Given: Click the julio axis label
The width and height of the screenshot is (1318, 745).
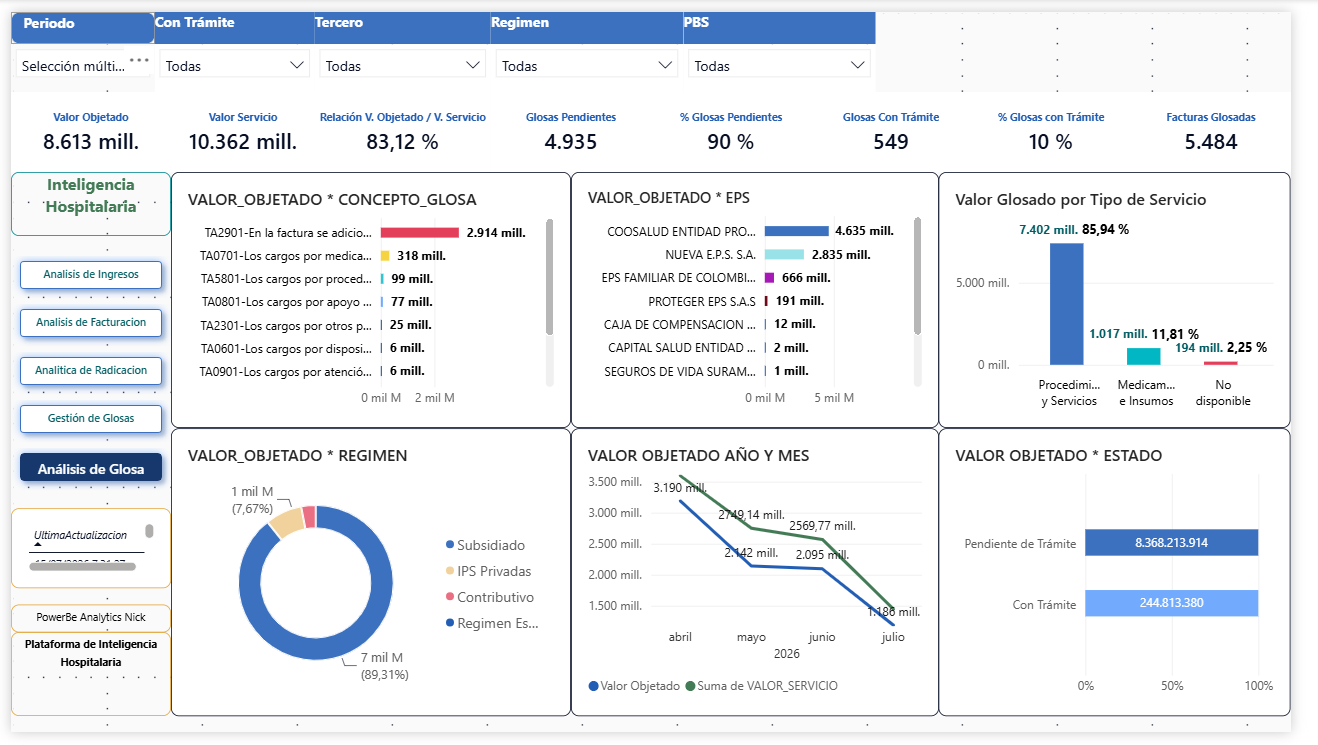Looking at the screenshot, I should click(891, 637).
